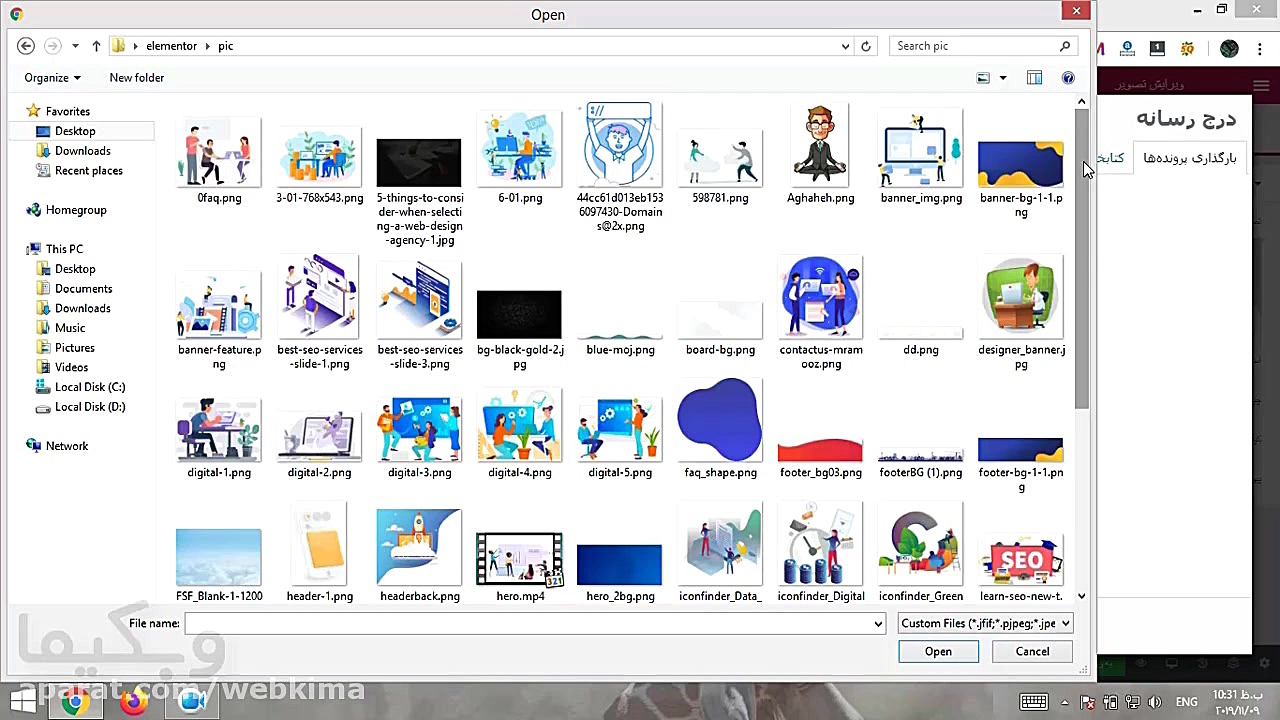Image resolution: width=1280 pixels, height=720 pixels.
Task: Launch Firefox from the taskbar
Action: point(133,702)
